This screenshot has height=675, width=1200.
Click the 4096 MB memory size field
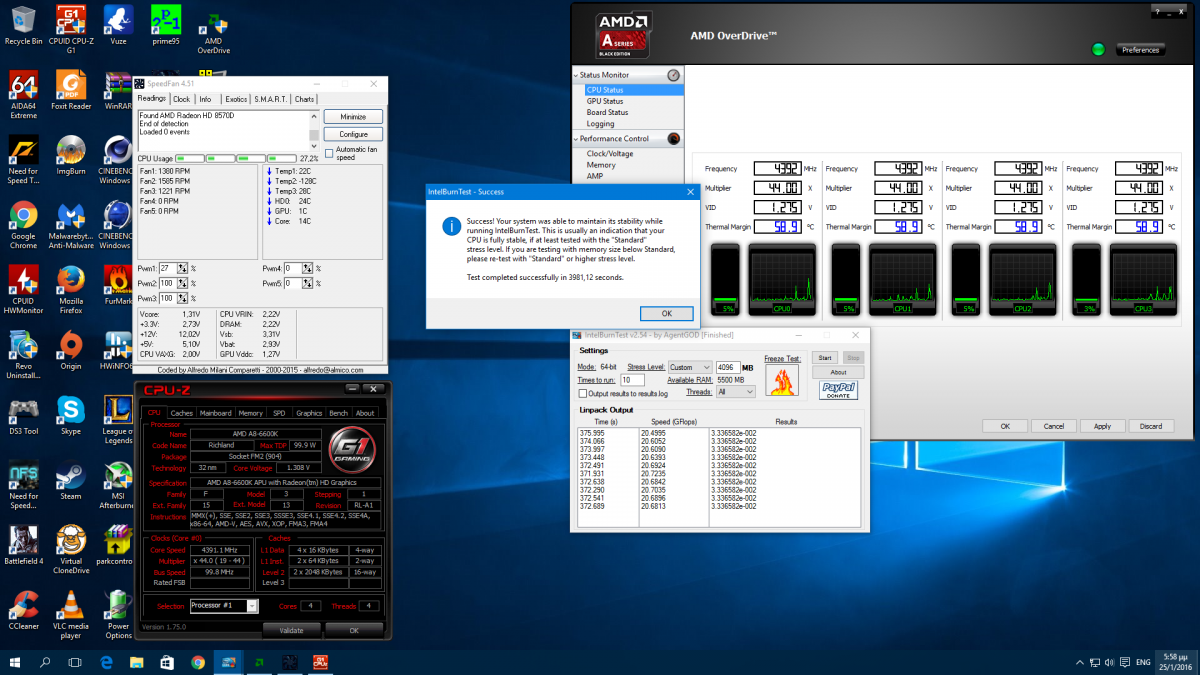[x=728, y=367]
